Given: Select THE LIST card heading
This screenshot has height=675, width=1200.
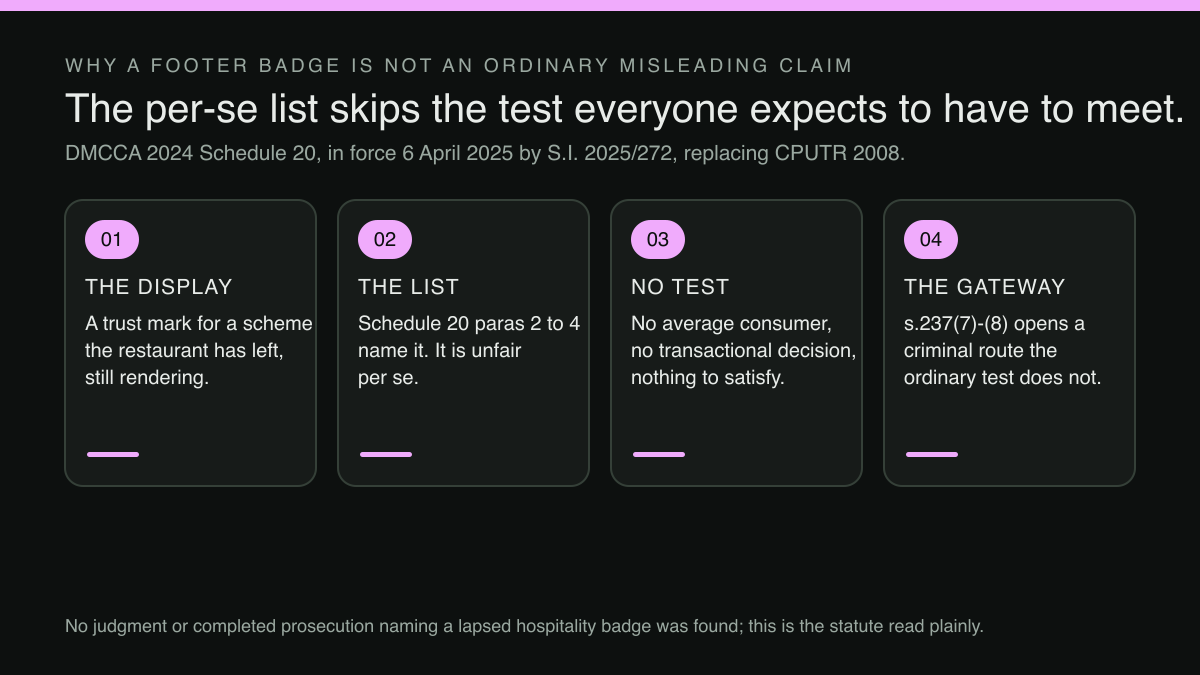Looking at the screenshot, I should [409, 287].
